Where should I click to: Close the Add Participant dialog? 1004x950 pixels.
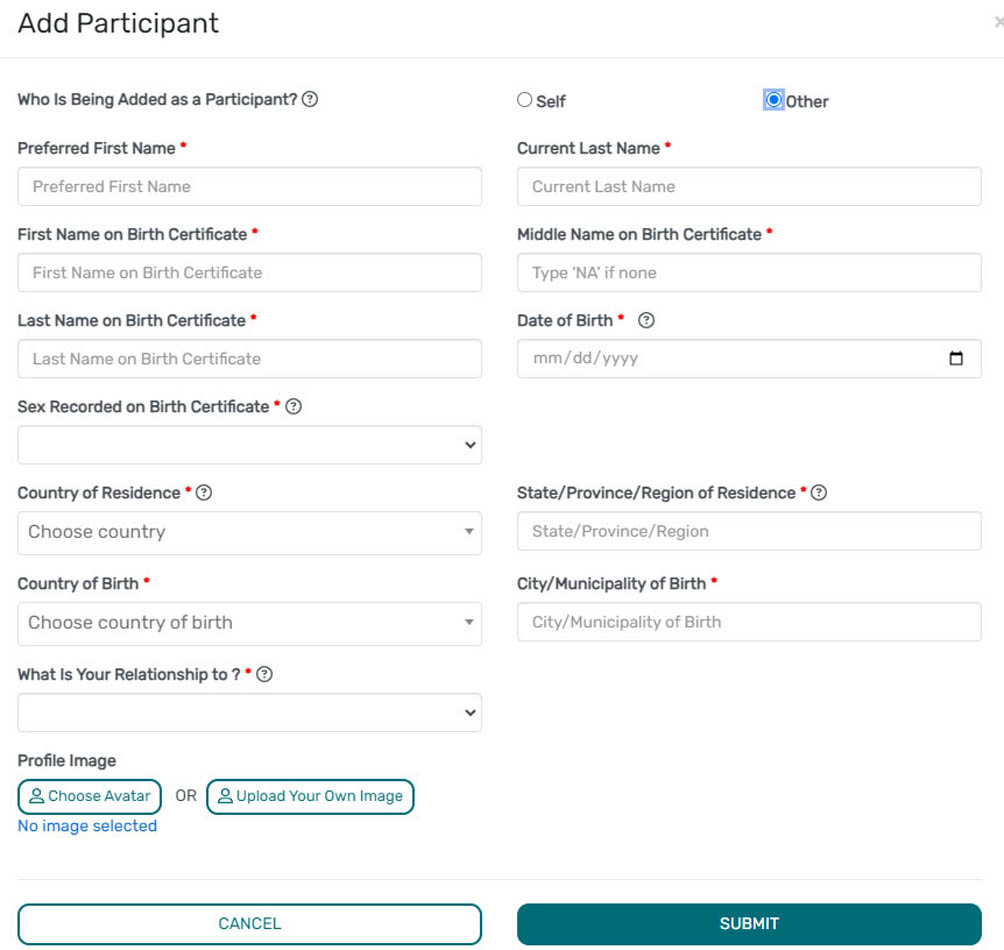[998, 22]
